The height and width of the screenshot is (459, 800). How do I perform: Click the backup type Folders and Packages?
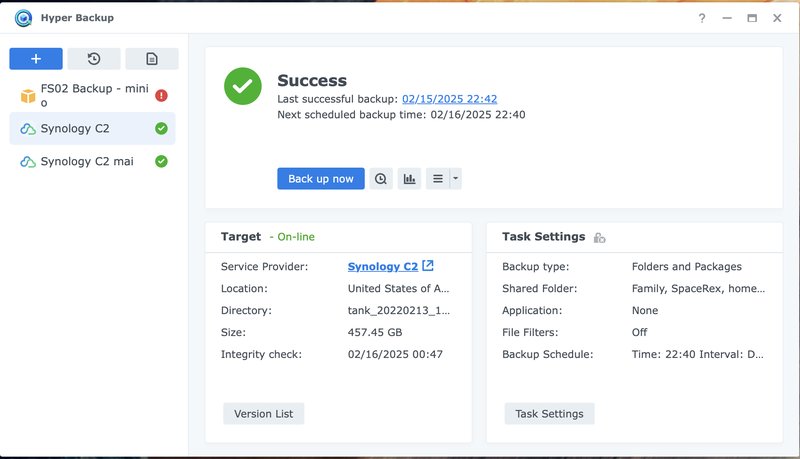tap(687, 266)
